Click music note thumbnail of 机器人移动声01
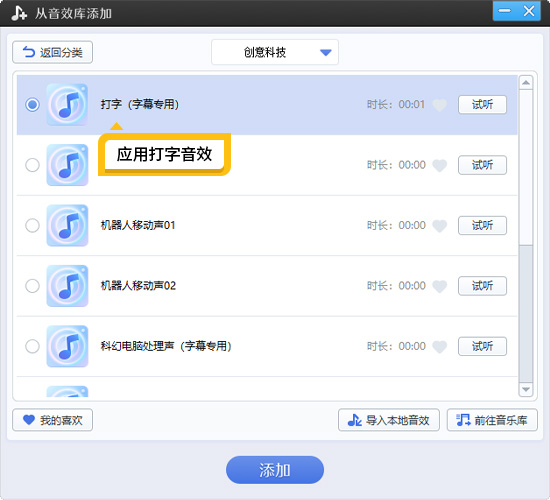550x500 pixels. [67, 225]
